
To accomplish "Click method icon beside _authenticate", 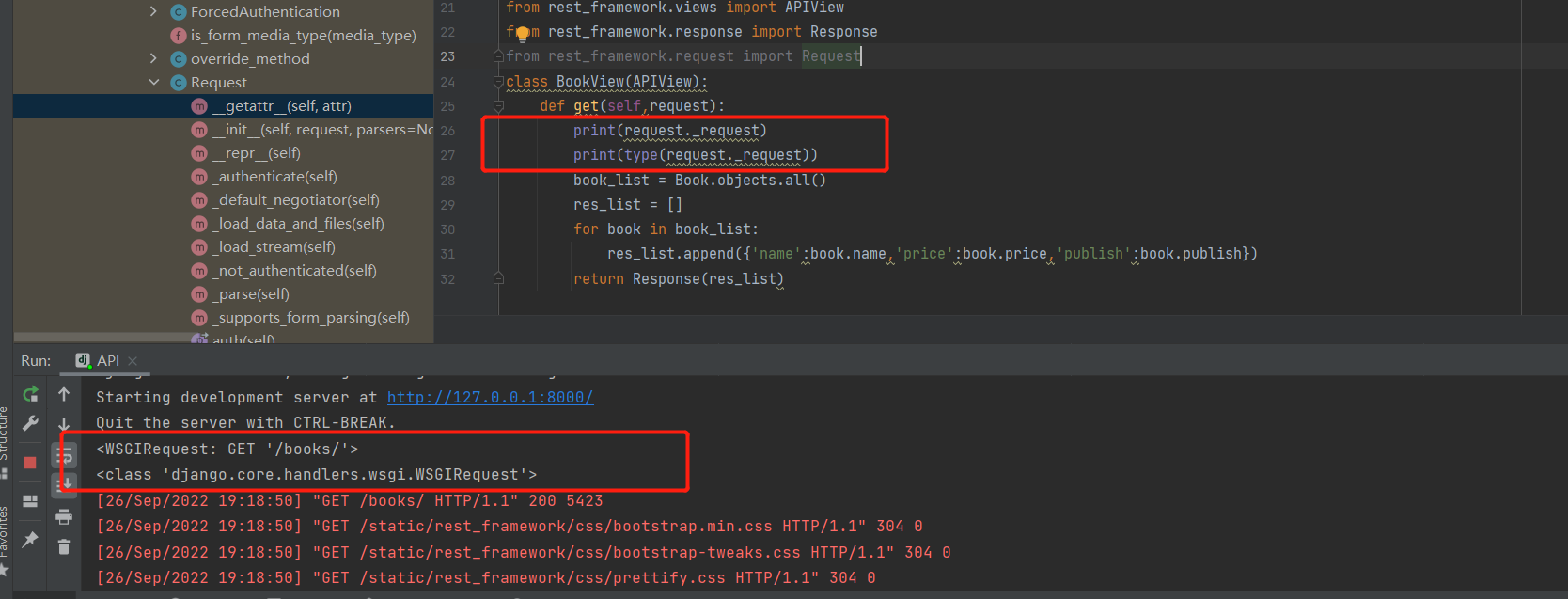I will [199, 177].
